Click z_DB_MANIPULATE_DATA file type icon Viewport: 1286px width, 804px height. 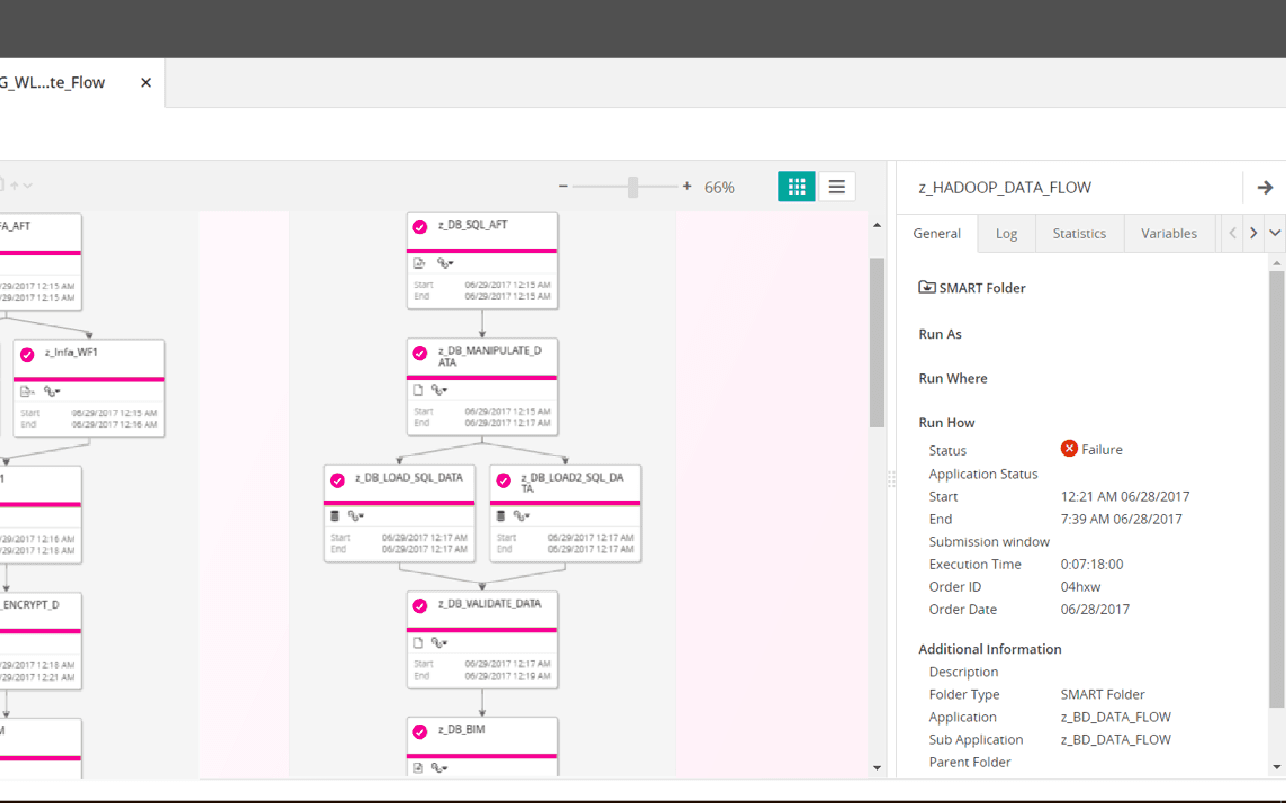click(x=419, y=390)
